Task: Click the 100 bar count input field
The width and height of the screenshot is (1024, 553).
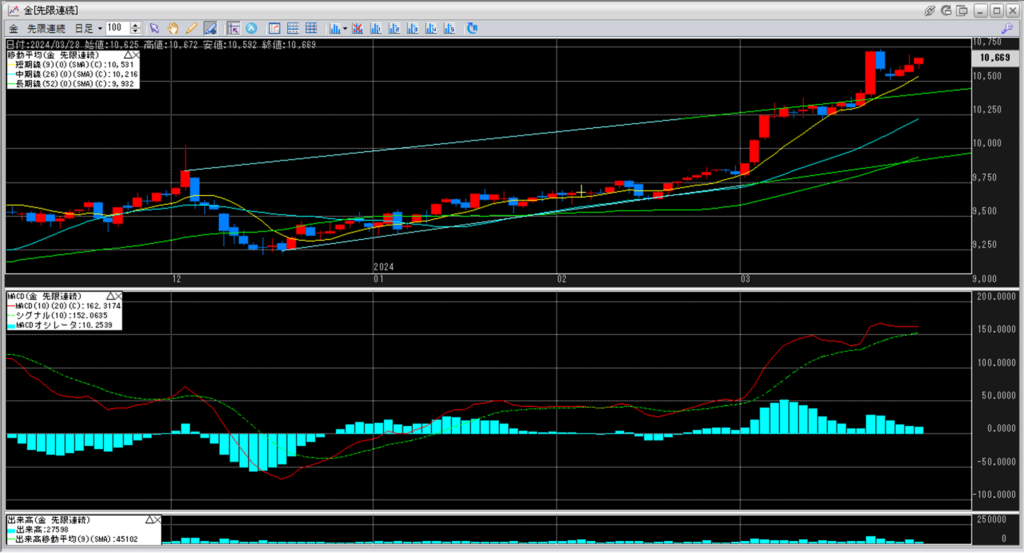Action: coord(116,27)
